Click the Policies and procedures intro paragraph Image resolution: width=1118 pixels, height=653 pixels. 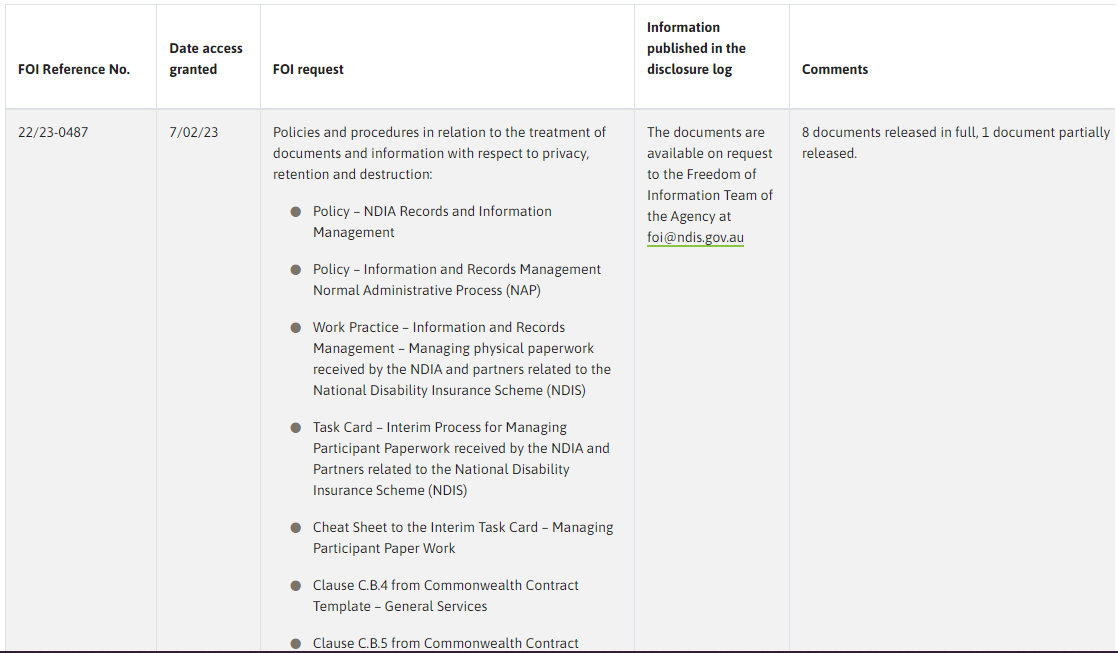coord(439,153)
